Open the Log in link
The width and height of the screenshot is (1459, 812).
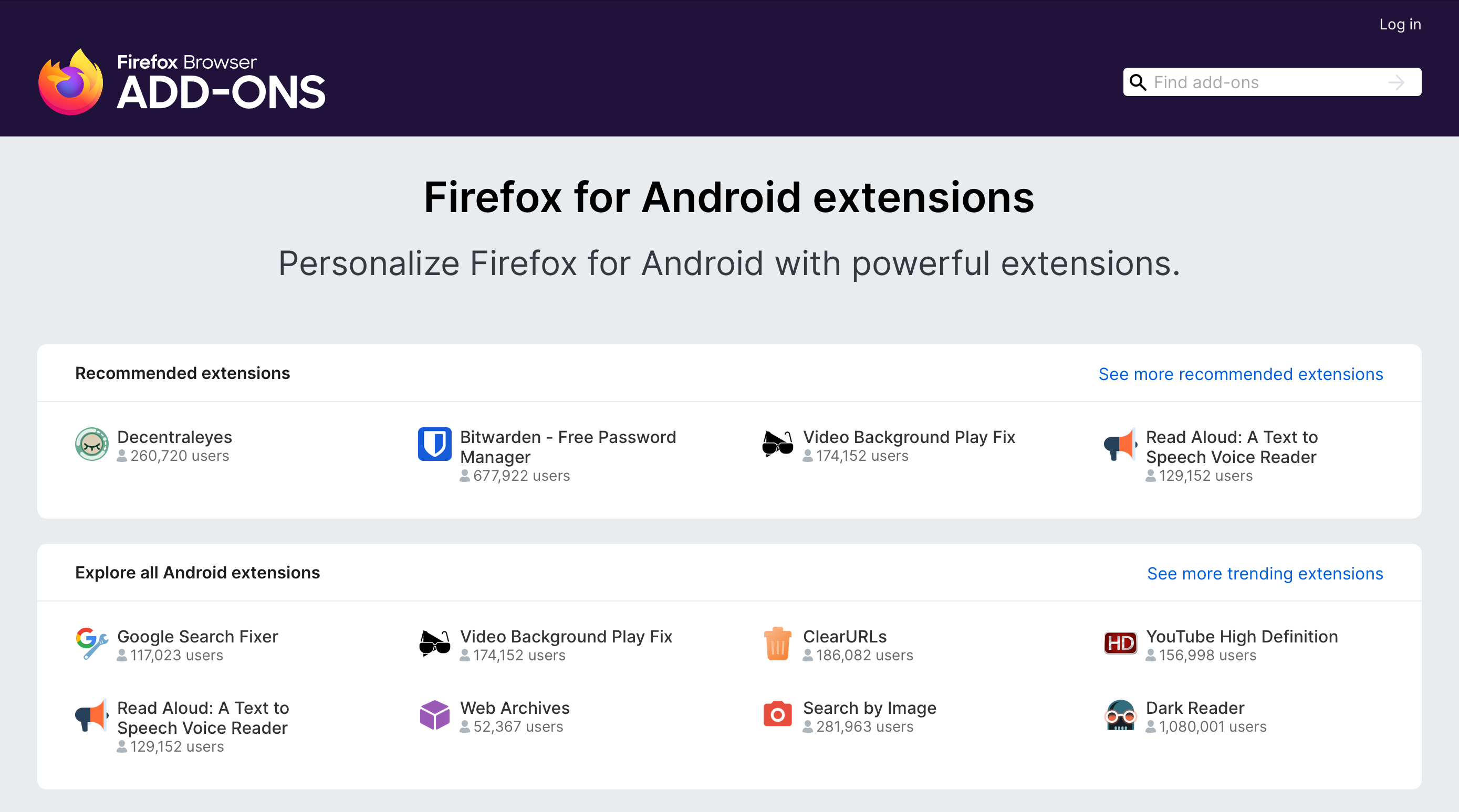(1400, 24)
